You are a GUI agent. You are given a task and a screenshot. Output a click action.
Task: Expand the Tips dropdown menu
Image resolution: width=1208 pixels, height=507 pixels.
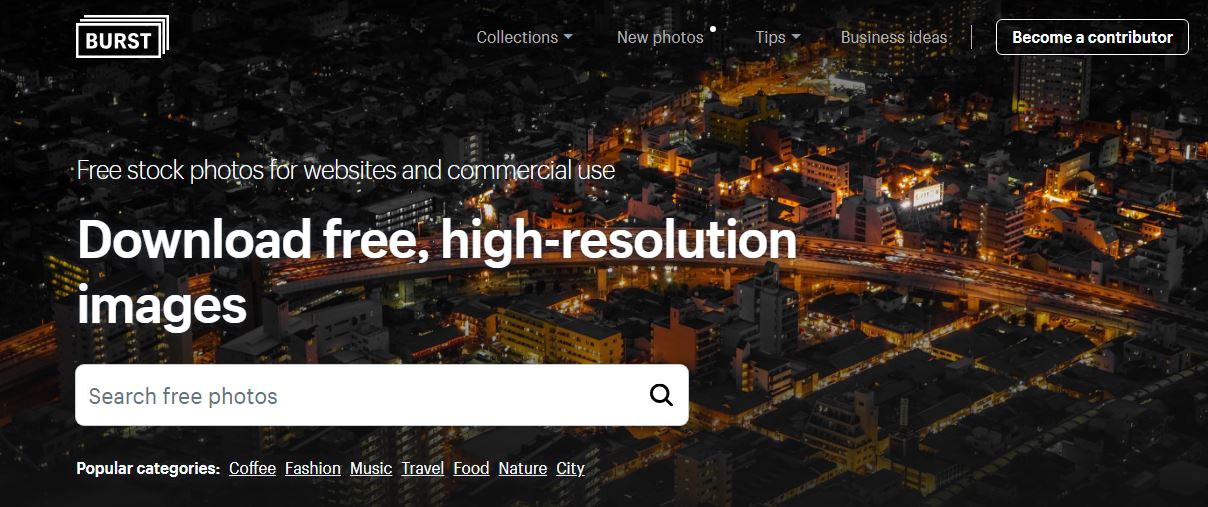pos(778,37)
